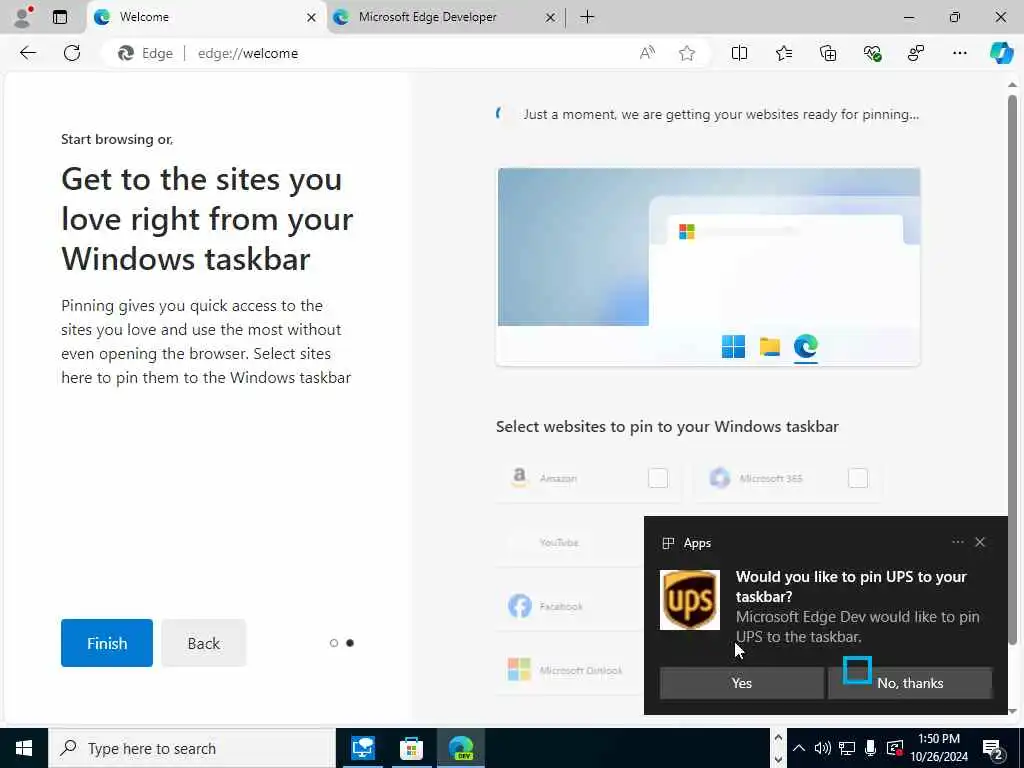
Task: Open the Action Center notifications
Action: pos(993,750)
